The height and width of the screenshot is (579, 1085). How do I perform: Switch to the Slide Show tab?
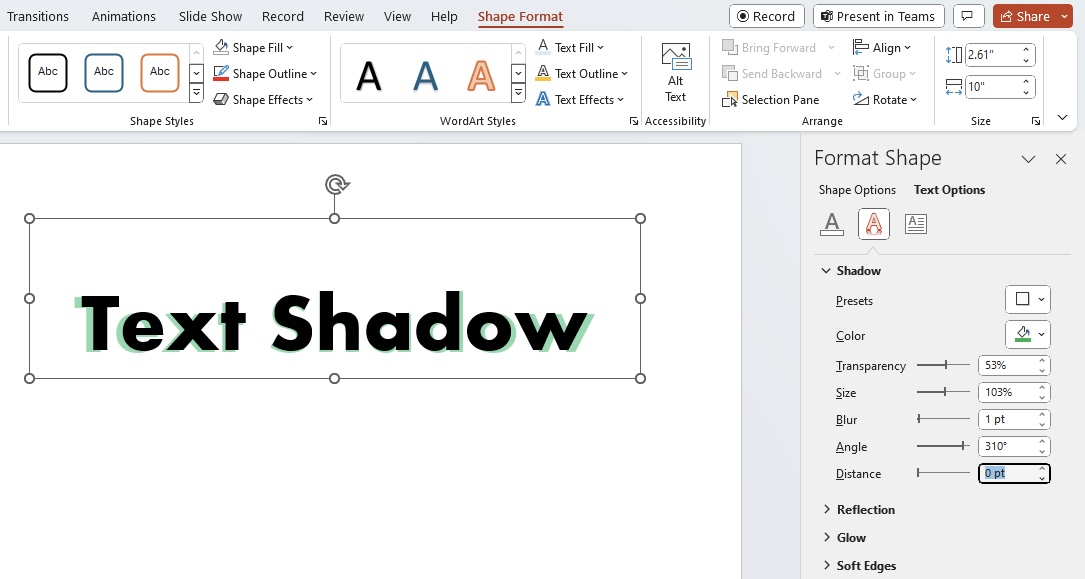click(x=210, y=17)
